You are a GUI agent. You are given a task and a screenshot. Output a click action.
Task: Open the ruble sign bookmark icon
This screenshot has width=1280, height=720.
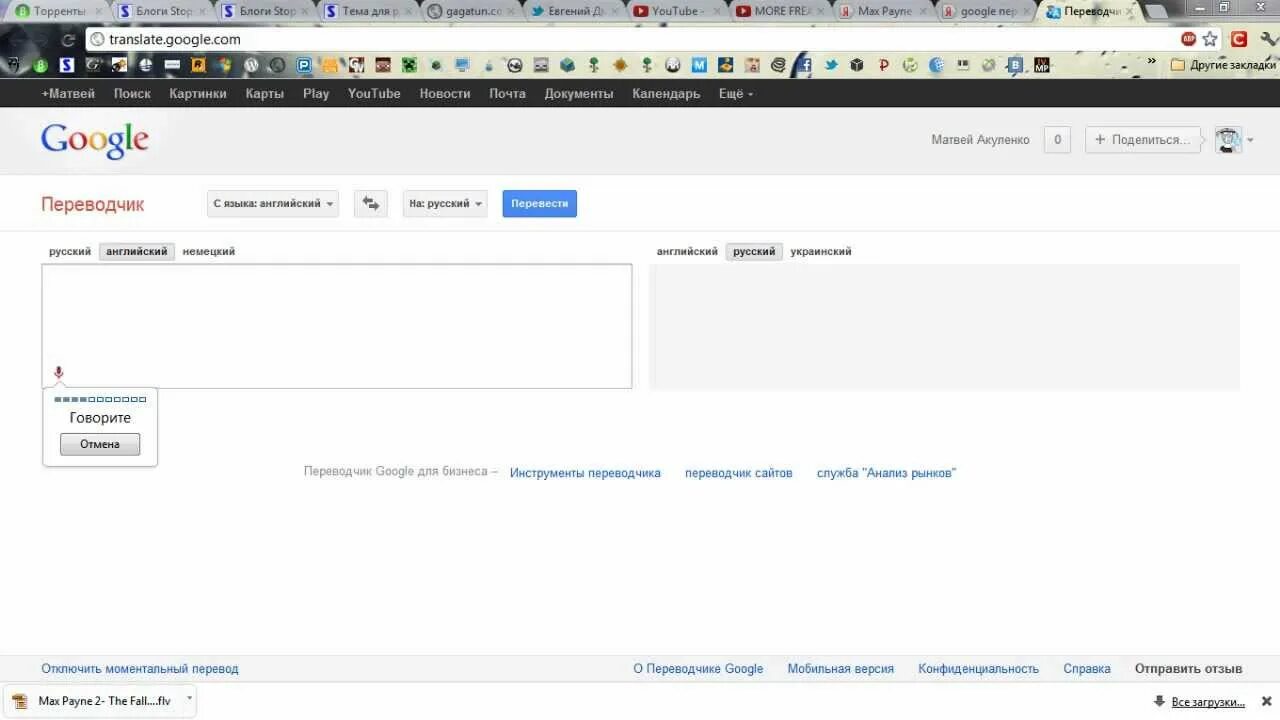pos(884,65)
